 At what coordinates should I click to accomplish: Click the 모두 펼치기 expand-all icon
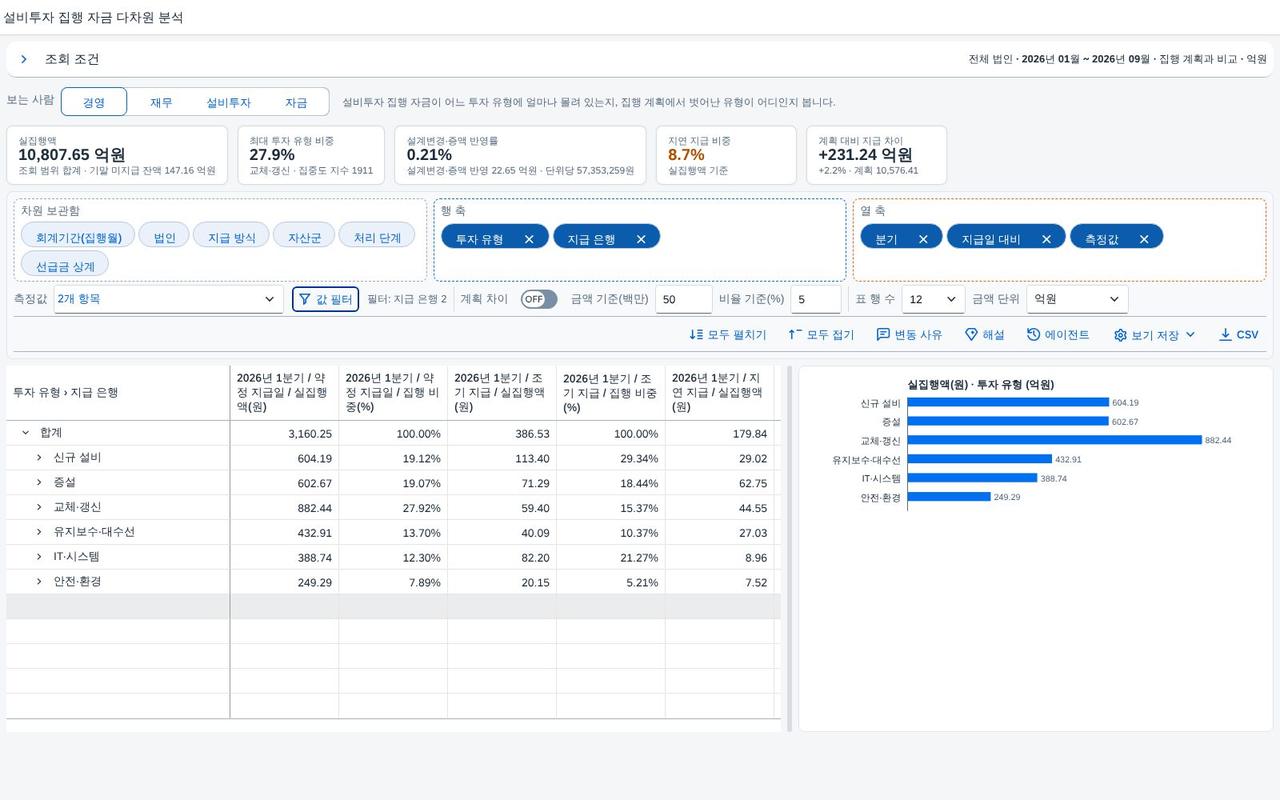tap(696, 335)
